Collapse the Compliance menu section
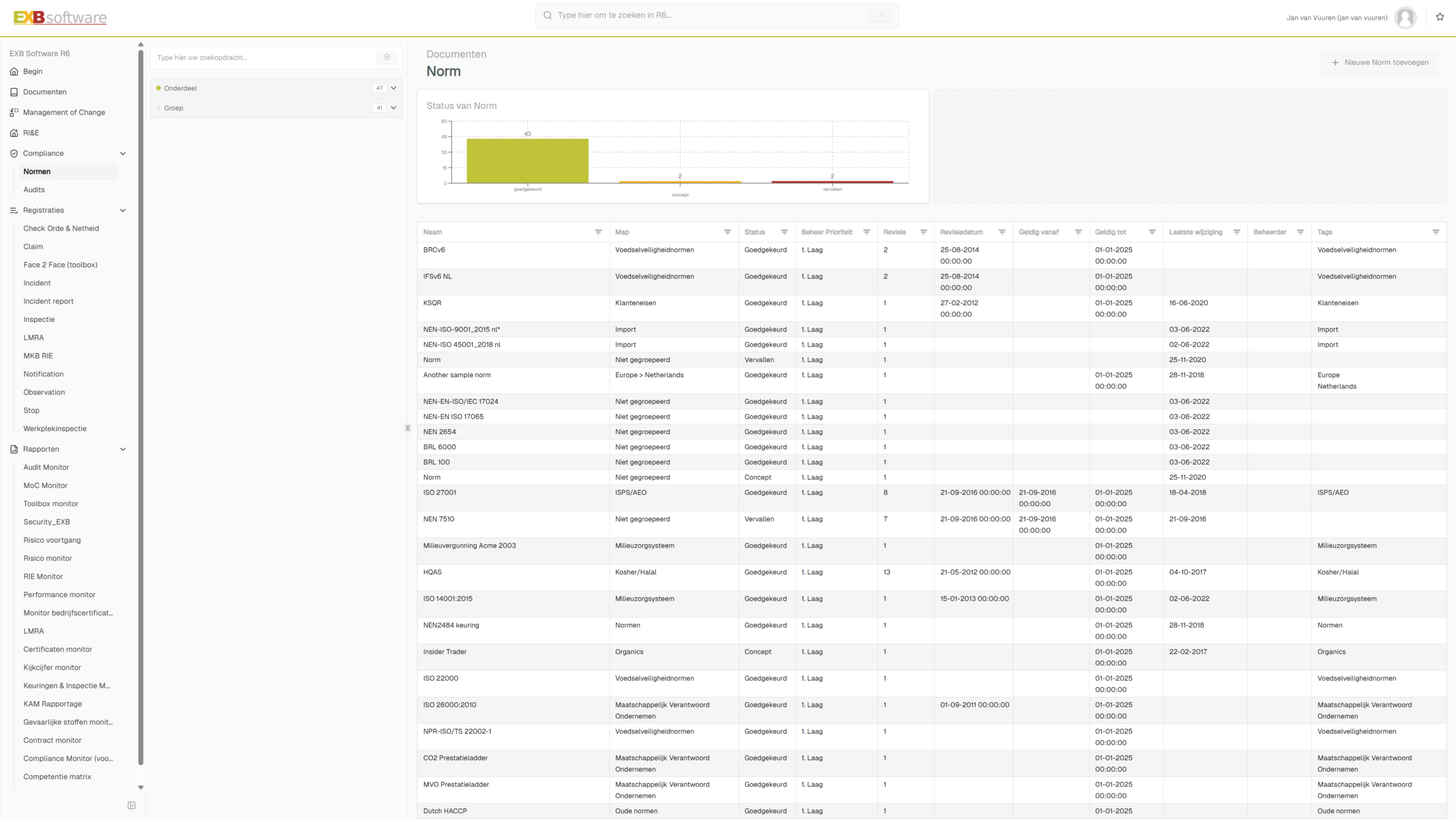 tap(123, 154)
